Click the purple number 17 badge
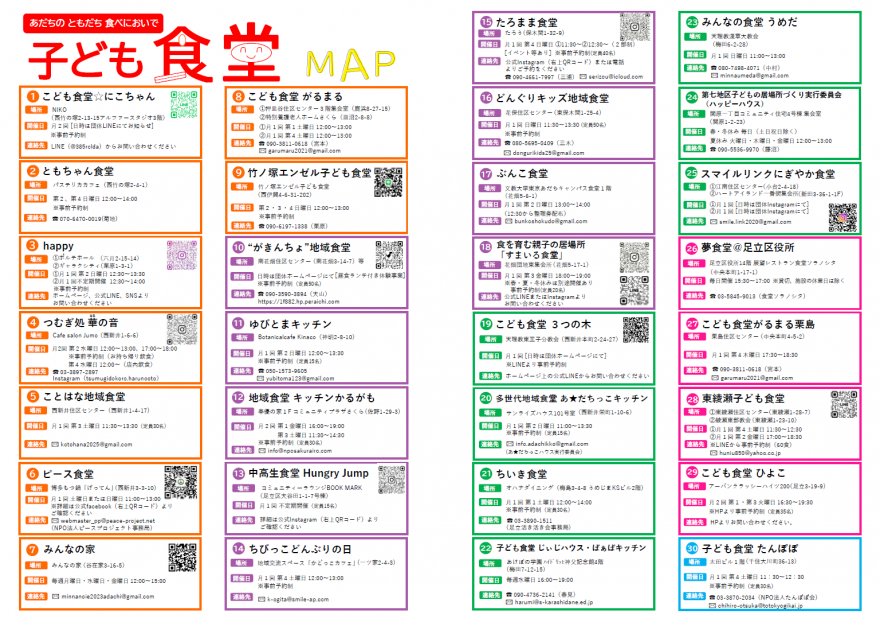This screenshot has width=880, height=622. point(486,174)
